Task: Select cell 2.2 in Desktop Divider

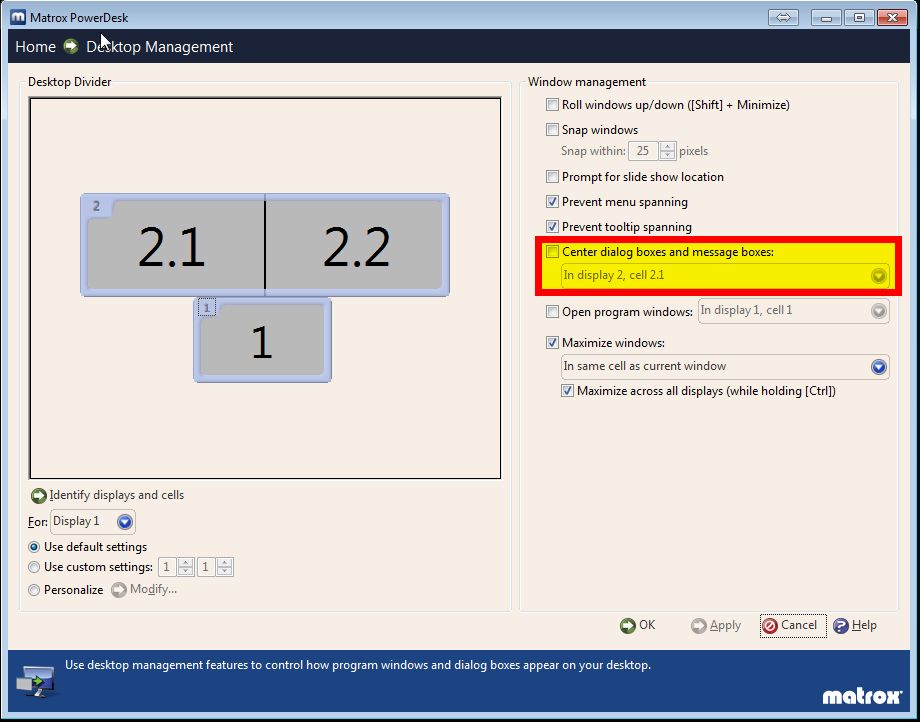Action: (357, 245)
